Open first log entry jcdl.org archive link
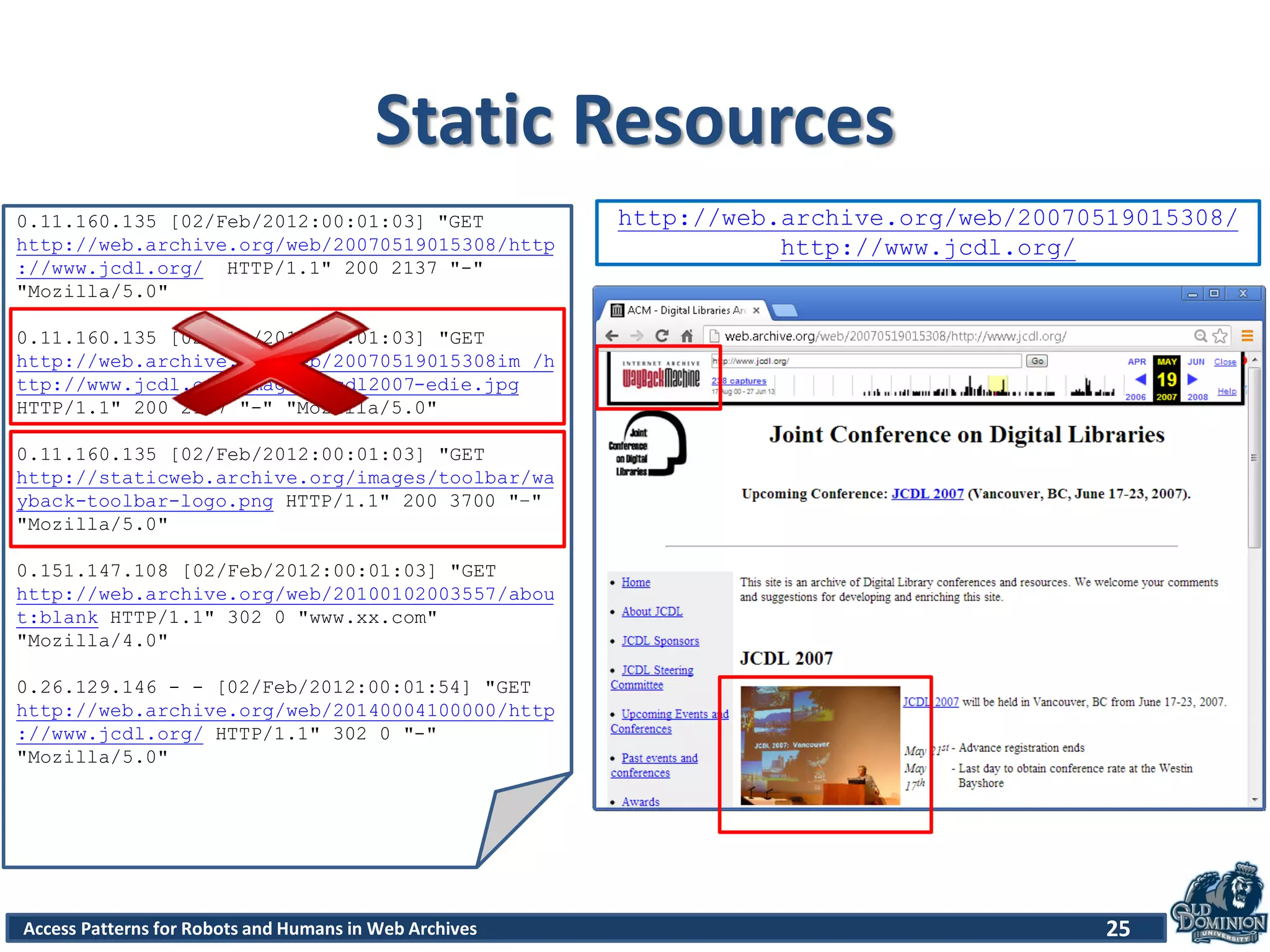 pos(285,257)
